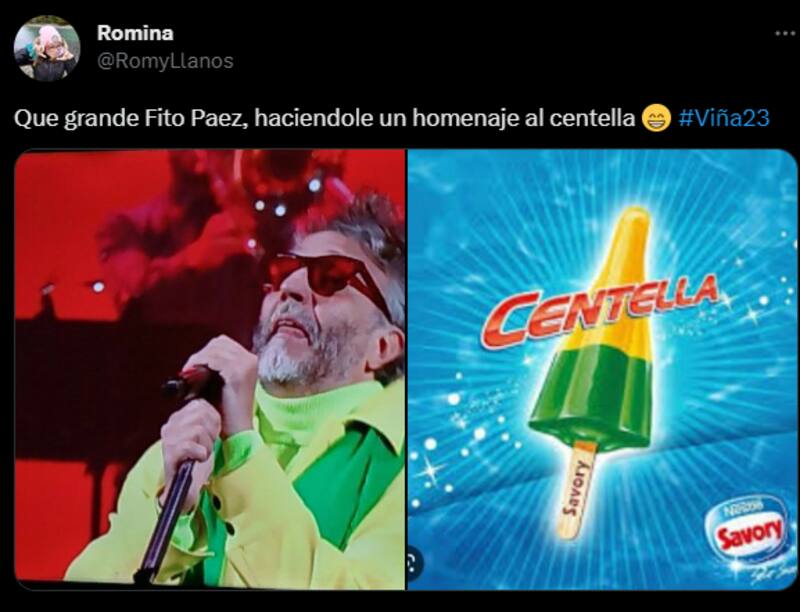Click the round lens icon on the Centella image
The height and width of the screenshot is (612, 800).
414,563
